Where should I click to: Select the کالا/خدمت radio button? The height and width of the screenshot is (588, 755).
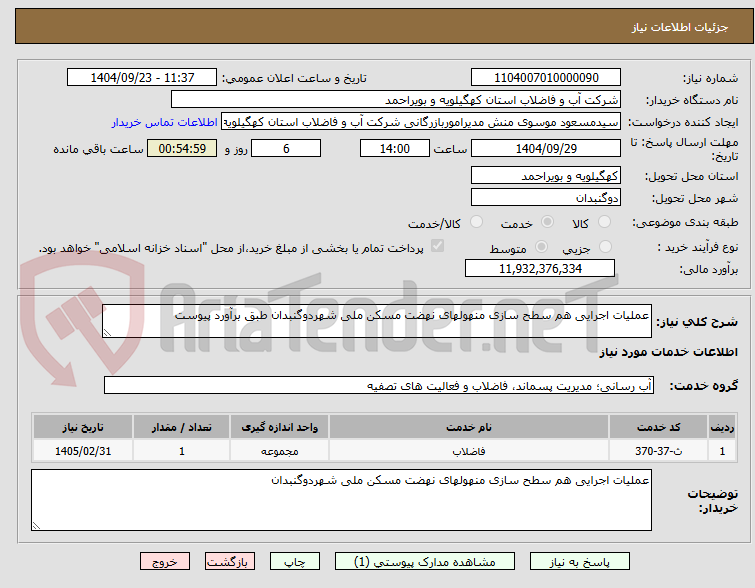(x=476, y=222)
